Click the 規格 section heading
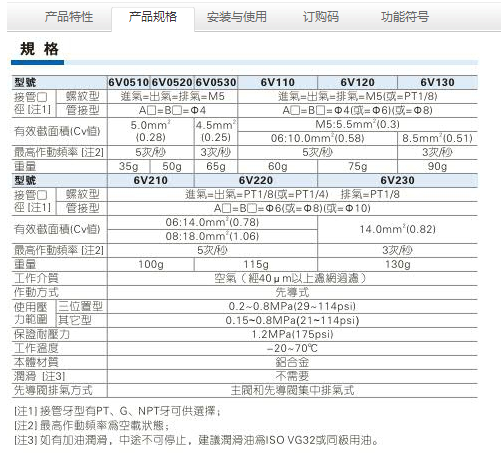 click(x=39, y=49)
